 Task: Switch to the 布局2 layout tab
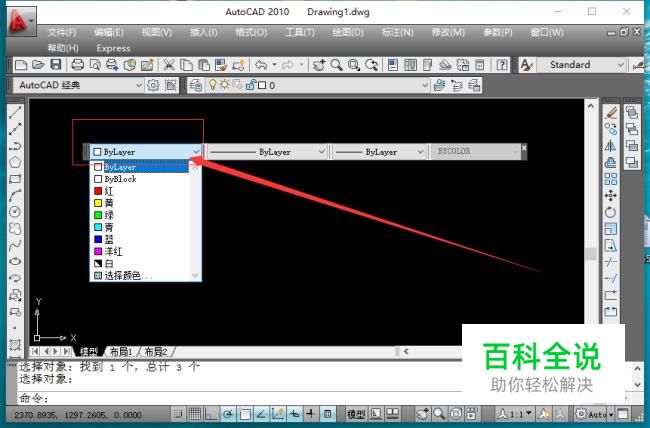[155, 352]
